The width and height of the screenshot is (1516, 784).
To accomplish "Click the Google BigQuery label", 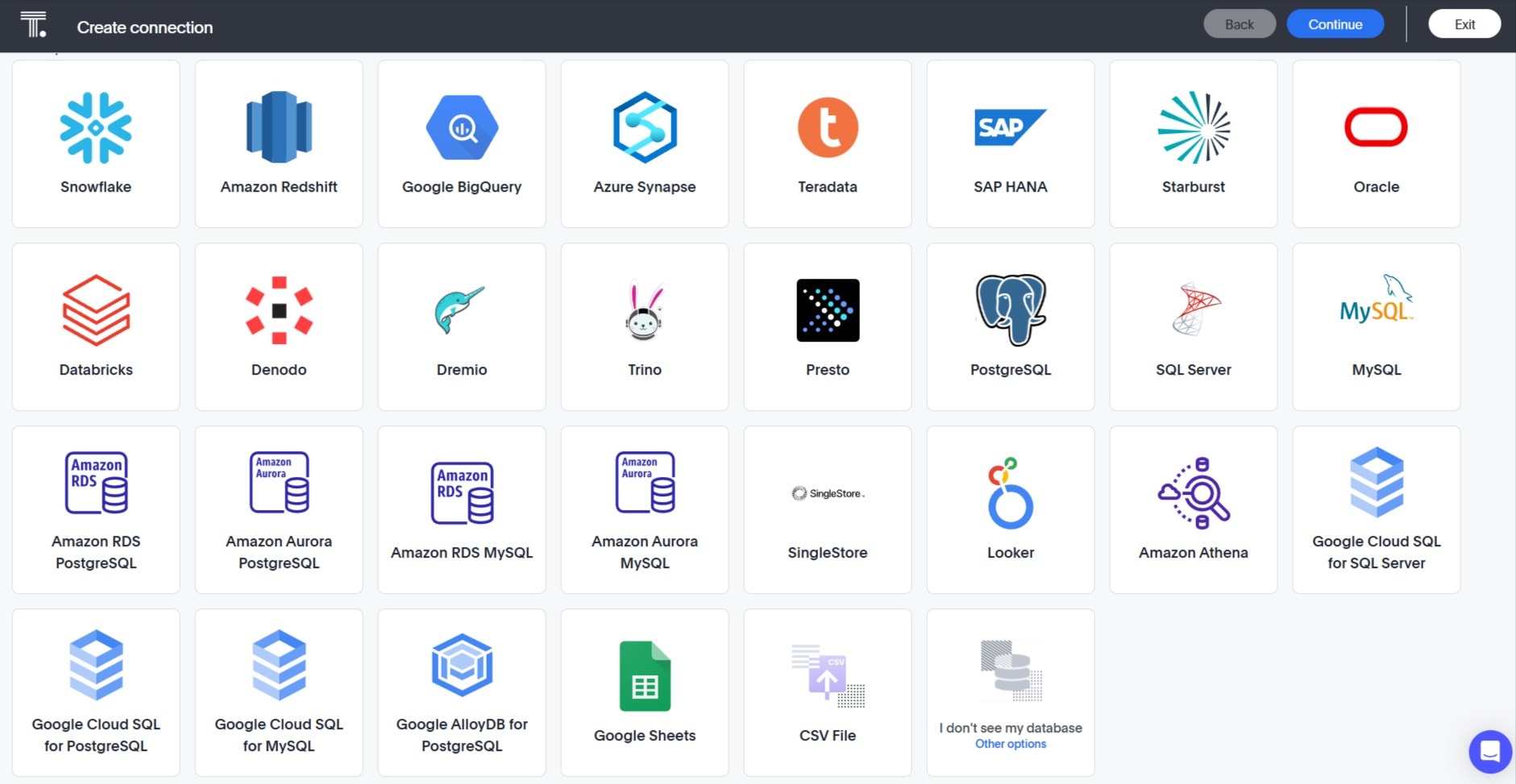I will (462, 187).
